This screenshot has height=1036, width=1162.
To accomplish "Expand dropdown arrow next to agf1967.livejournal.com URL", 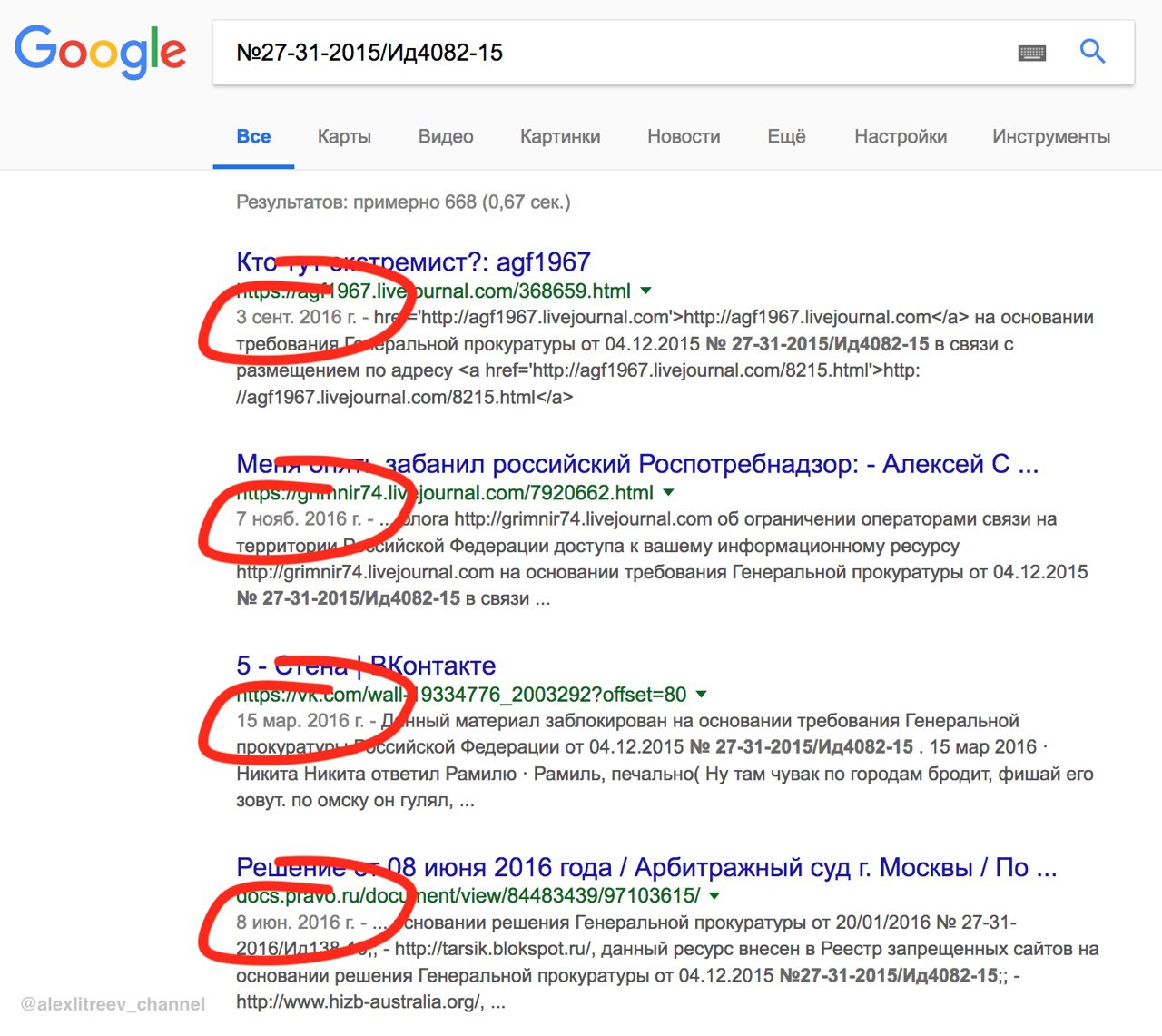I will coord(646,291).
